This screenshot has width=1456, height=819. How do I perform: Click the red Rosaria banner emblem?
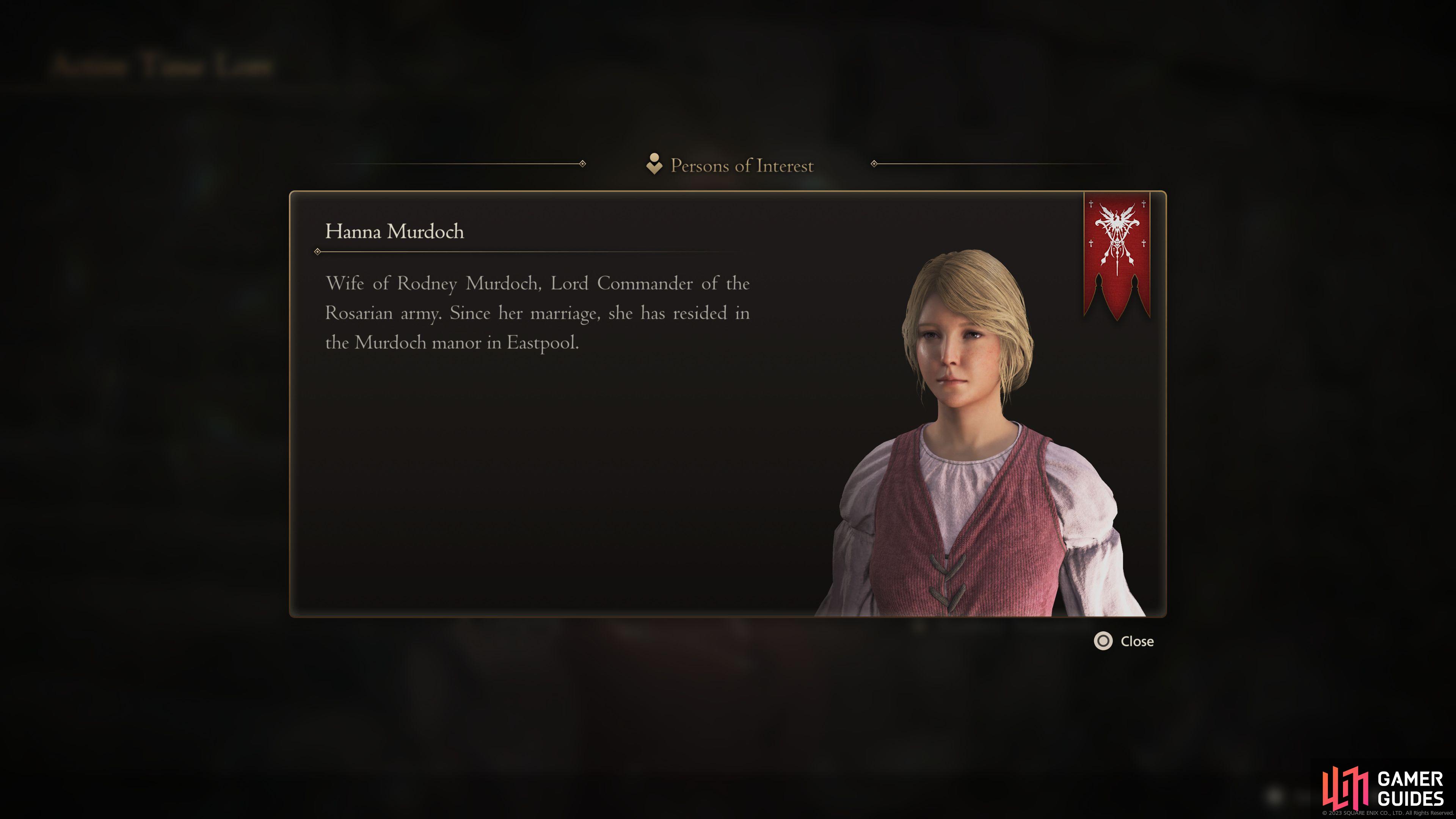[1116, 256]
